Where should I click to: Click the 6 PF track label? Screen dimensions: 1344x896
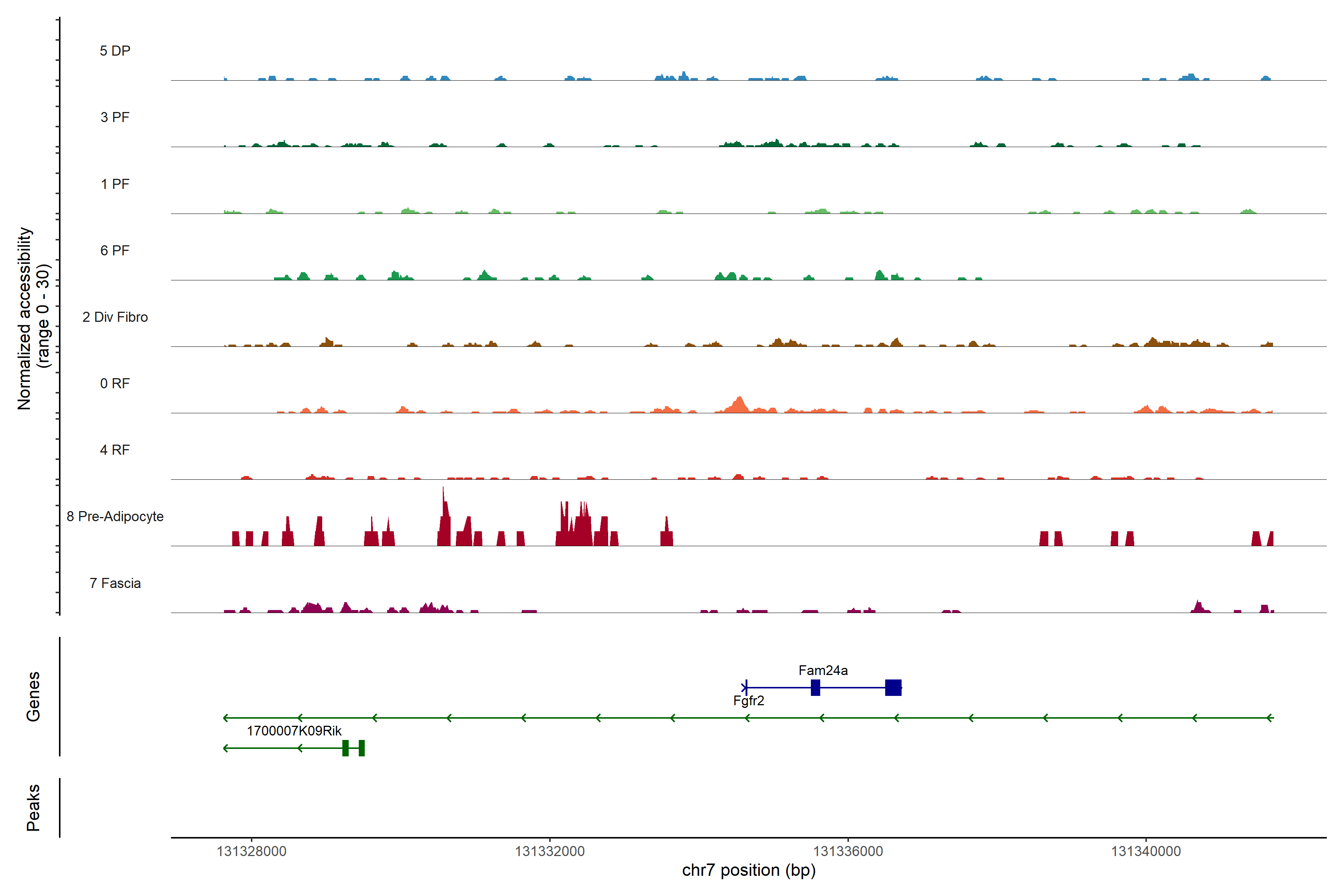click(115, 251)
